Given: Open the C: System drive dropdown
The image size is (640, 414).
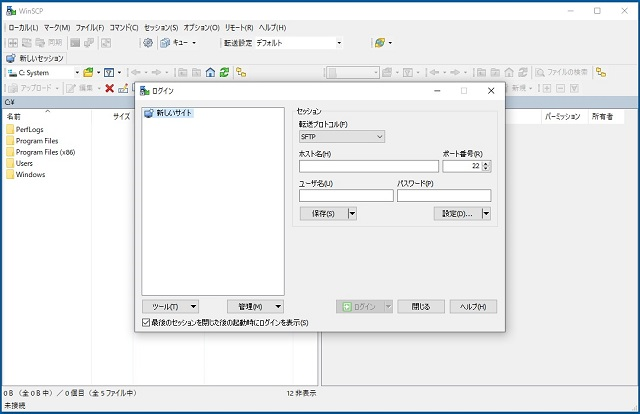Looking at the screenshot, I should 76,73.
